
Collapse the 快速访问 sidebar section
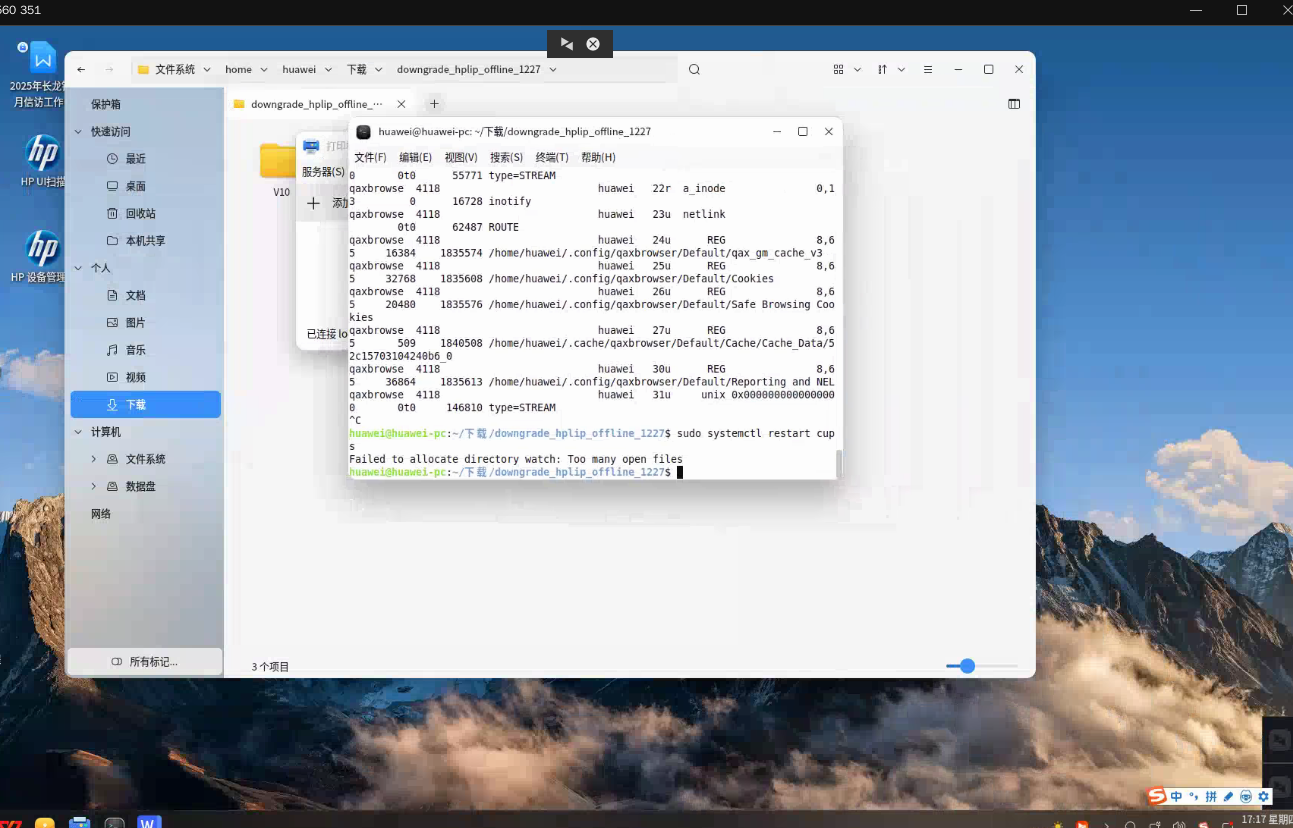point(78,132)
